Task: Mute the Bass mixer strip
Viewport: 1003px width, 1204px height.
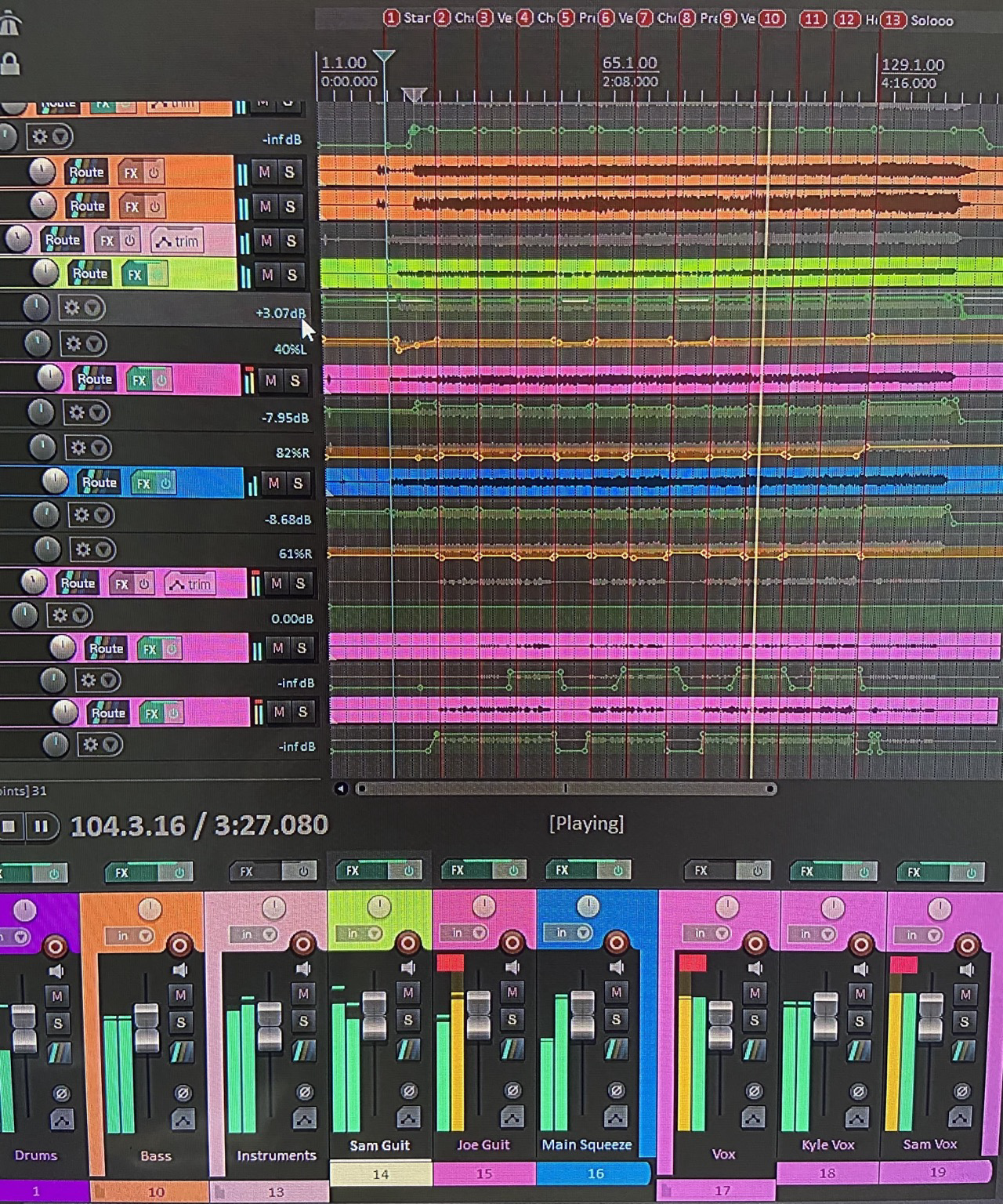Action: [x=180, y=995]
